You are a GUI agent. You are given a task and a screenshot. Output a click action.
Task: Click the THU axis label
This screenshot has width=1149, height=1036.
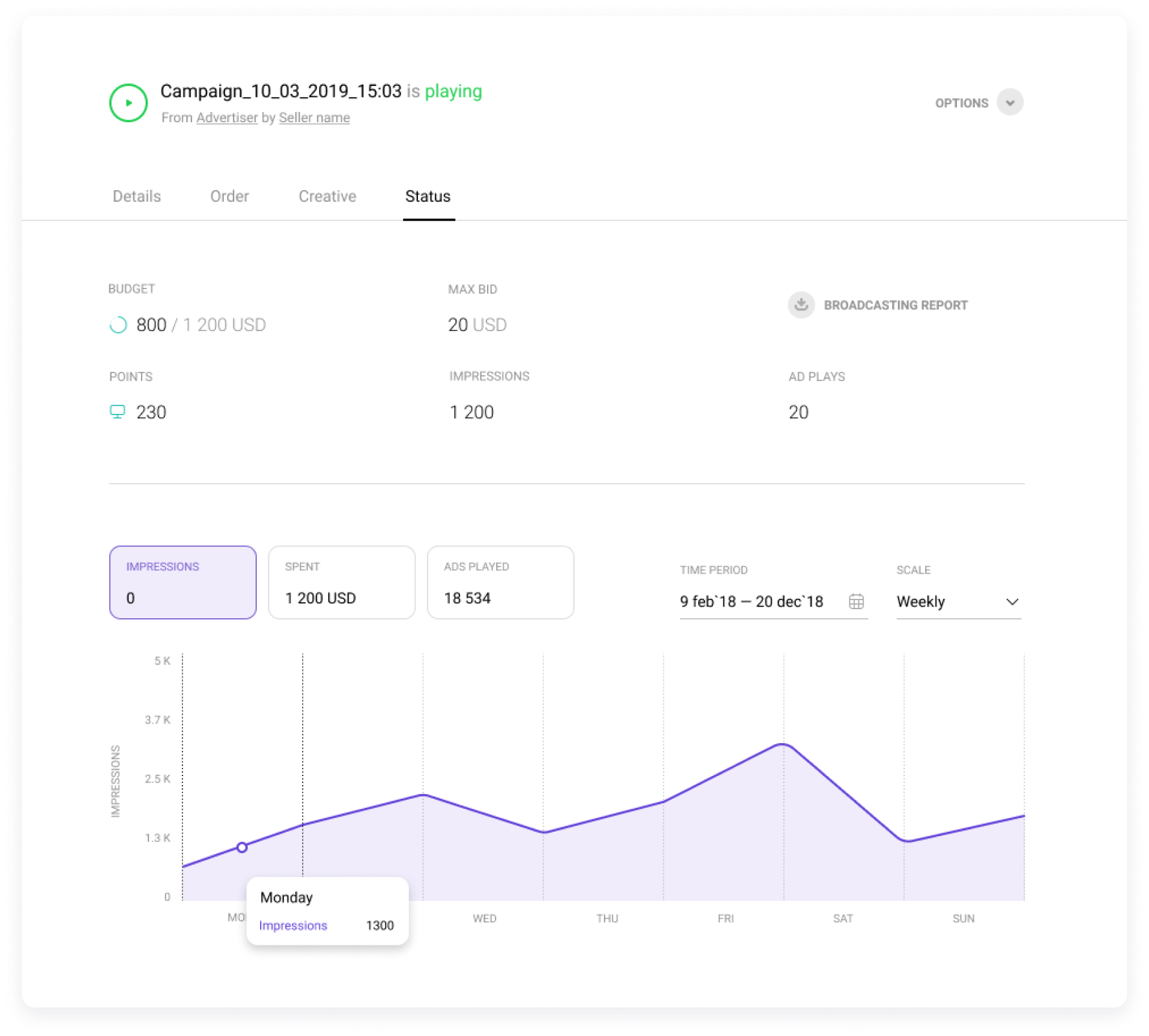[x=607, y=919]
